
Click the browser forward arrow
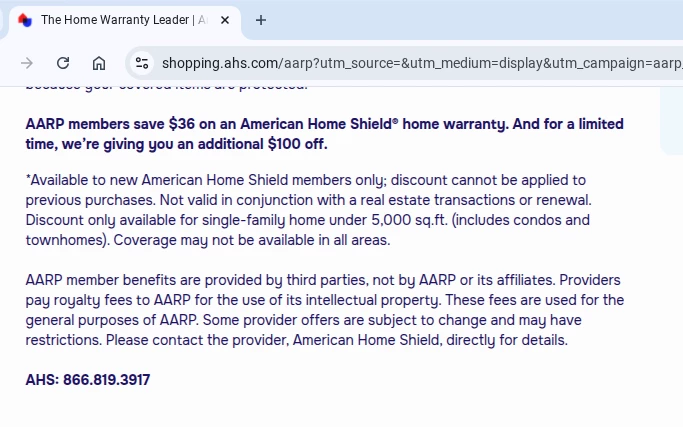[27, 63]
